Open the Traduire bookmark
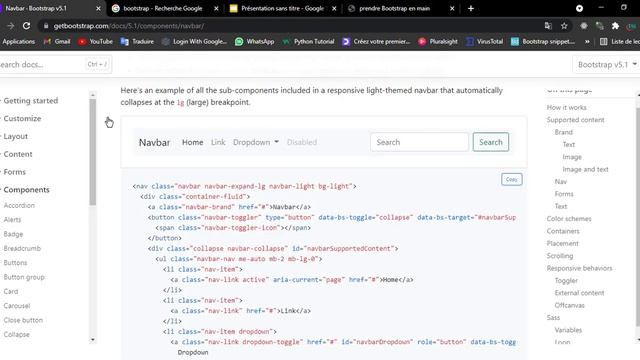 138,41
